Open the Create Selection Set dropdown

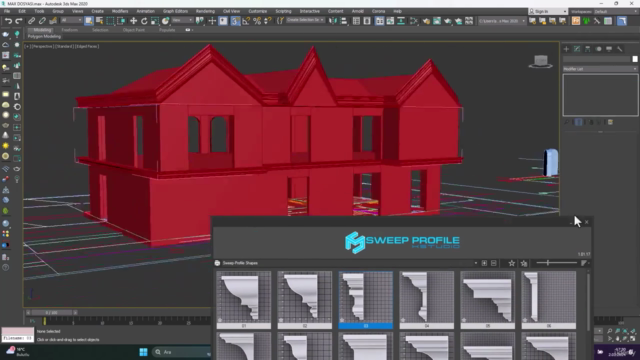pyautogui.click(x=305, y=20)
